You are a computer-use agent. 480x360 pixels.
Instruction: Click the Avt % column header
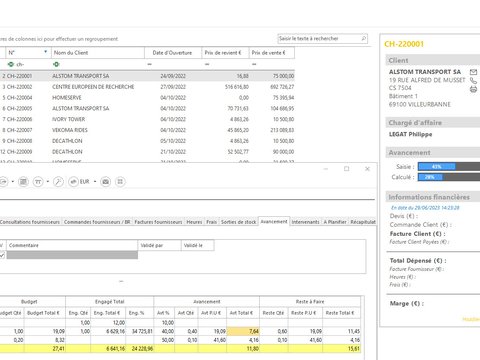click(163, 313)
